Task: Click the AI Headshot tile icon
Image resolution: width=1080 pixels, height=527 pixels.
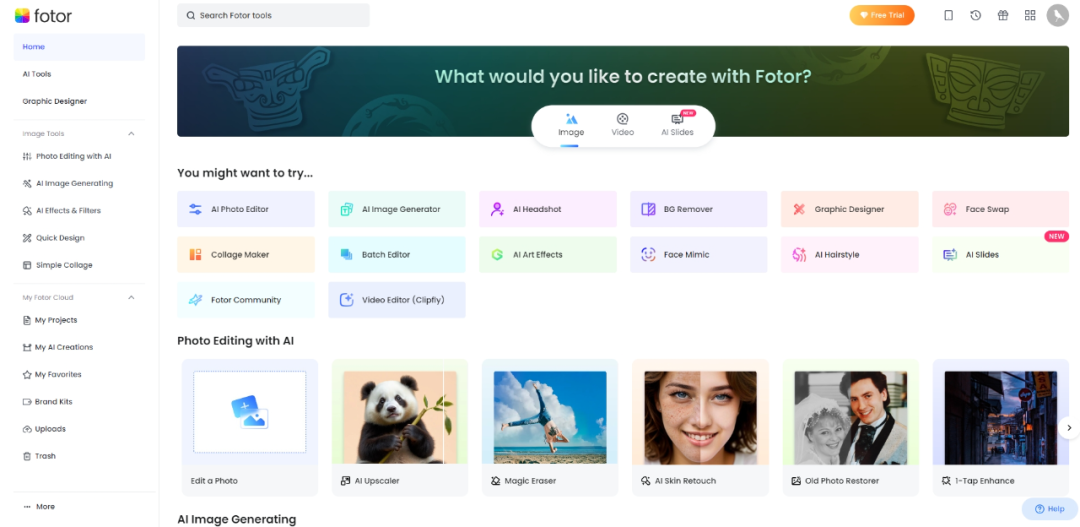Action: tap(497, 209)
